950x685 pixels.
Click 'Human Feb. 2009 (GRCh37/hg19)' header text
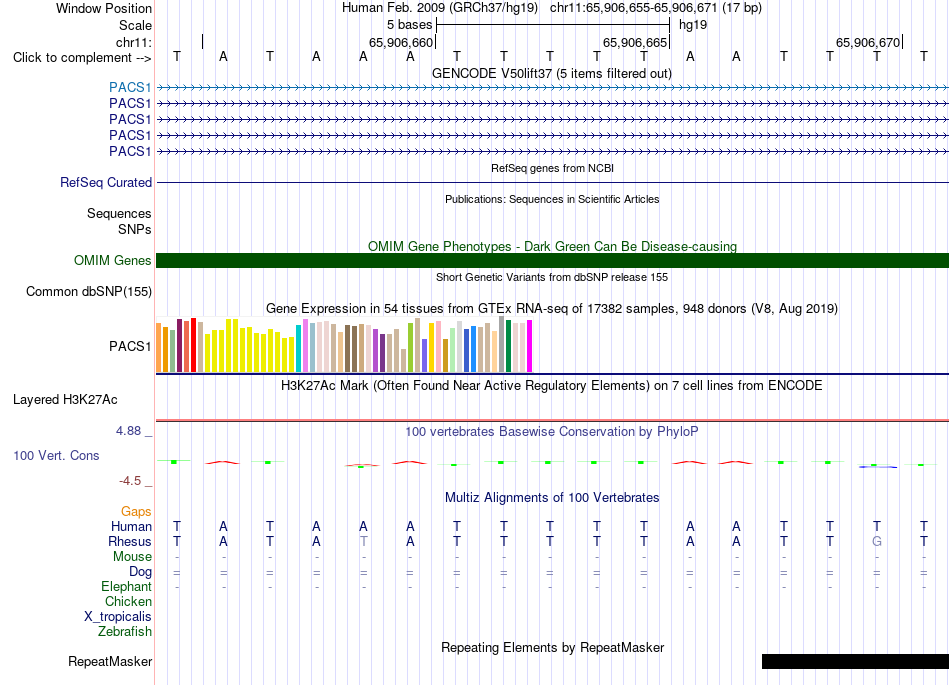[440, 8]
